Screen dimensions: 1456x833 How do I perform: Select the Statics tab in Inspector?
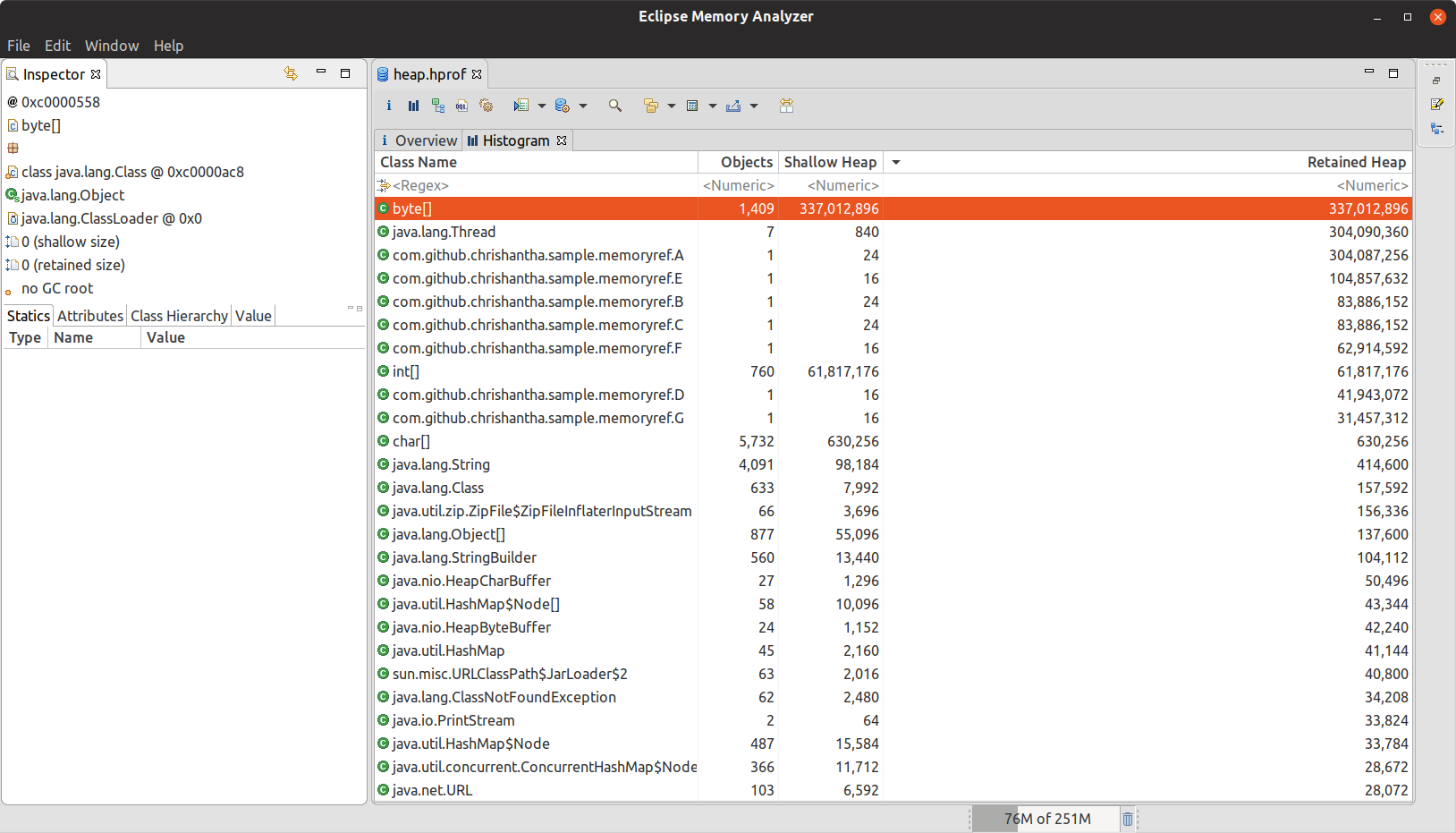coord(29,316)
